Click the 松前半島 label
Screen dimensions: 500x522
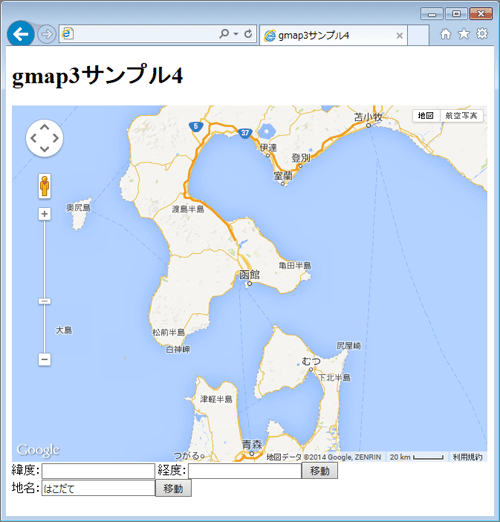pyautogui.click(x=168, y=332)
